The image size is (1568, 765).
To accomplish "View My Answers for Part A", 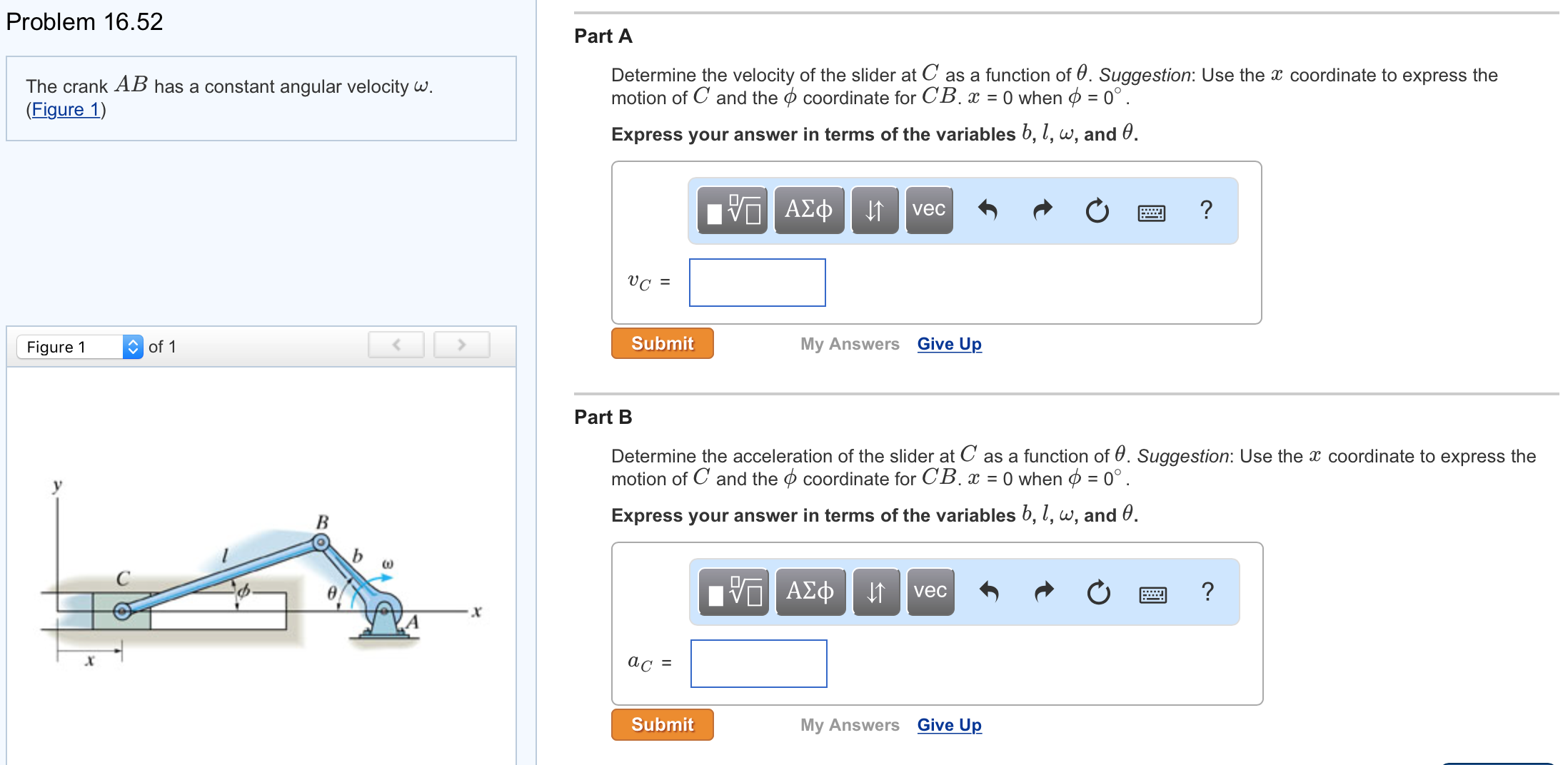I will 849,344.
